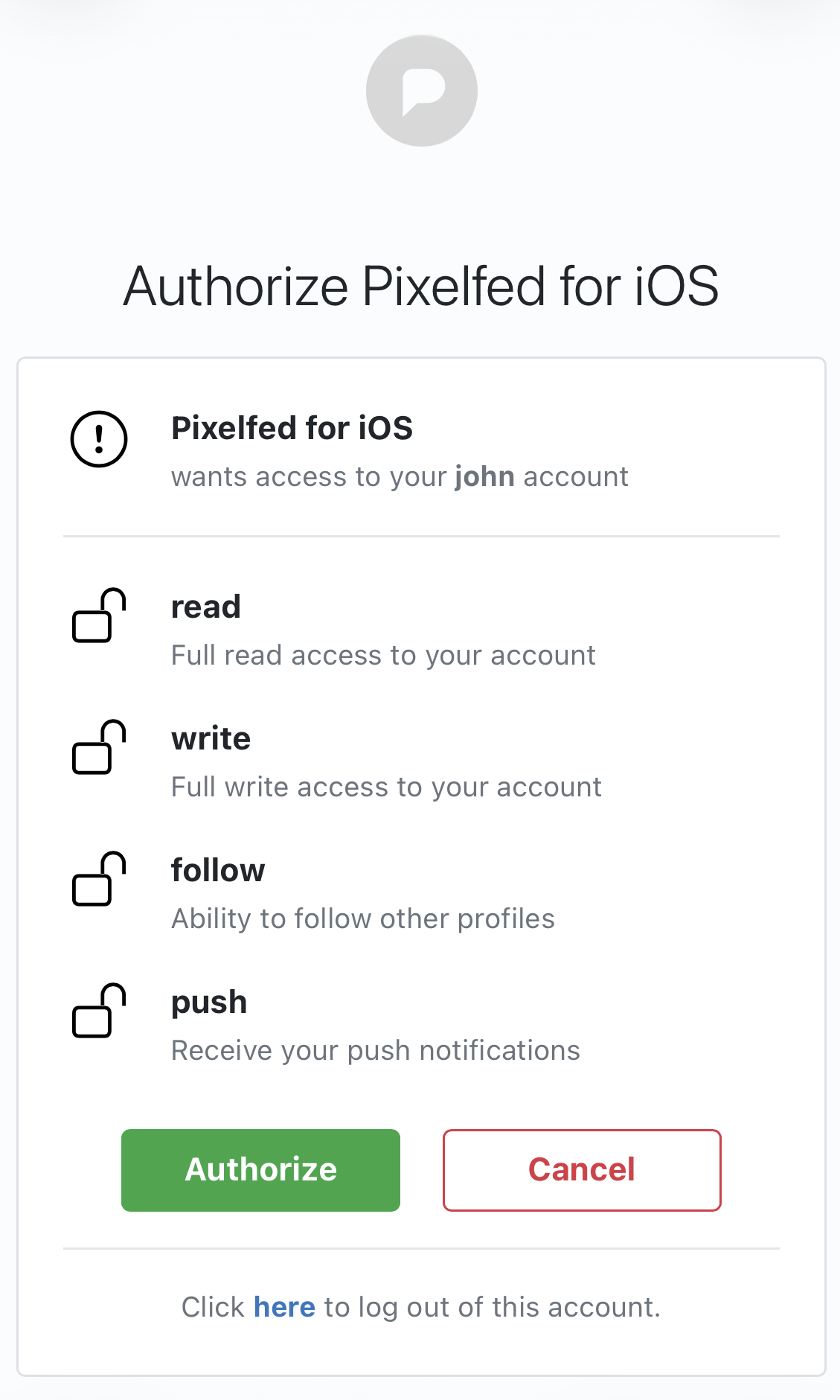The image size is (840, 1400).
Task: Select the 'Authorize Pixelfed for iOS' heading
Action: pos(421,286)
